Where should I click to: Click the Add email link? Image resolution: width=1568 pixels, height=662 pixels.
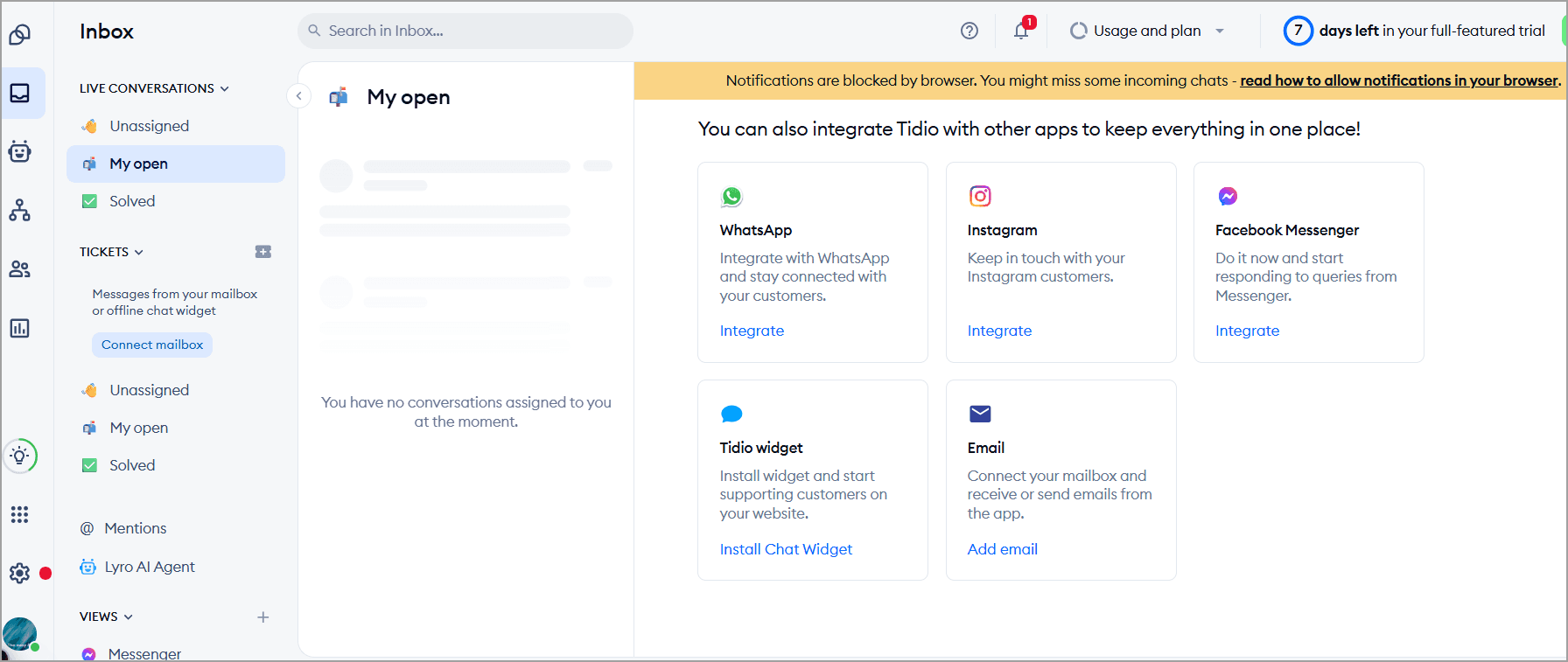coord(1003,549)
